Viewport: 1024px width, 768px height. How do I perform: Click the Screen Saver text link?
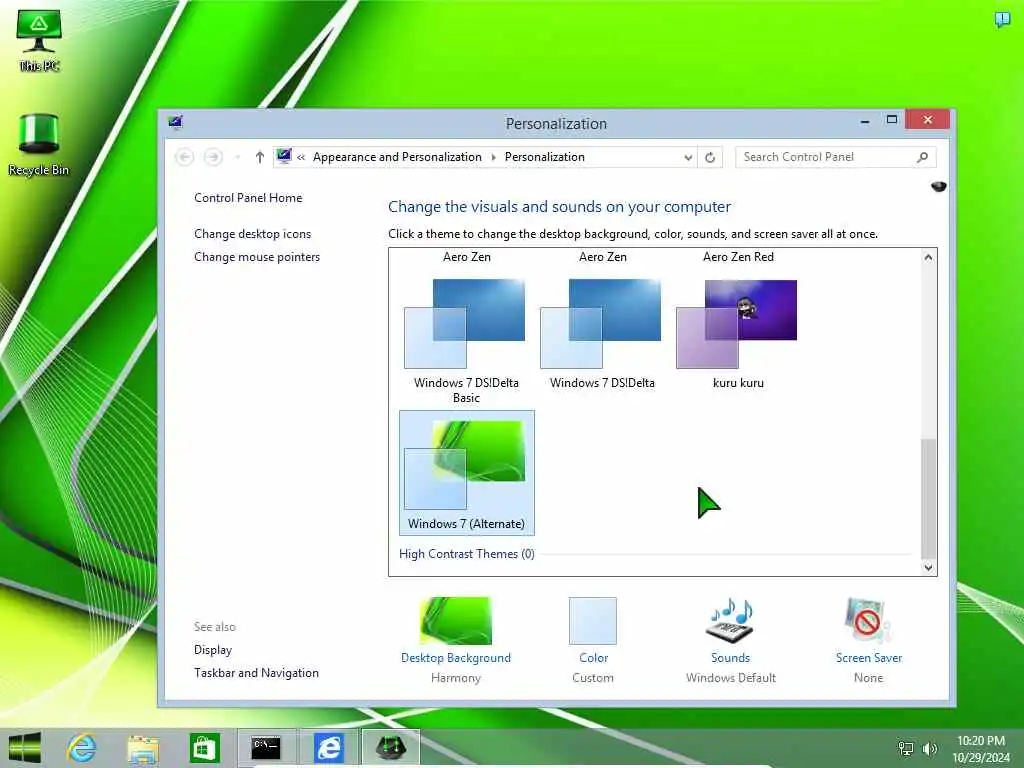click(x=869, y=658)
